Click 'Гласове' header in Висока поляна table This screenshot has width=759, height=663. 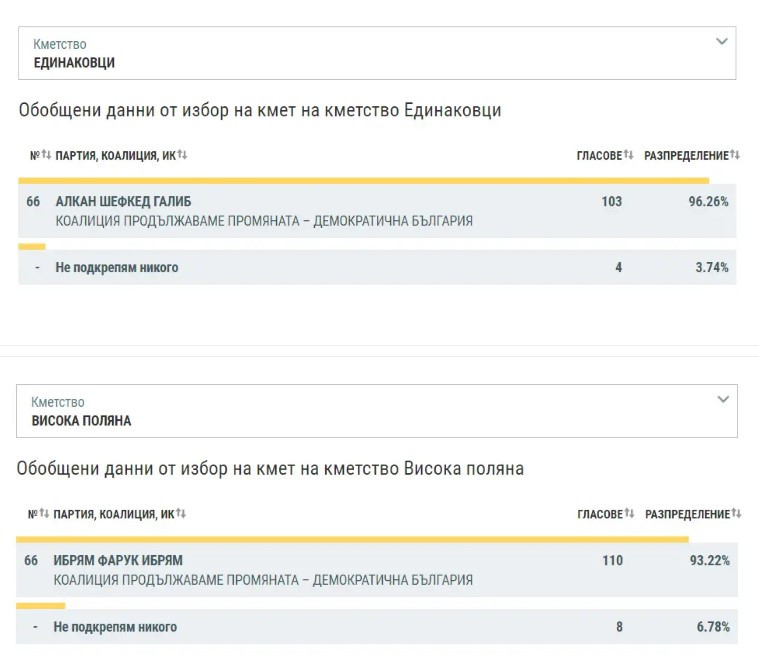pos(600,514)
